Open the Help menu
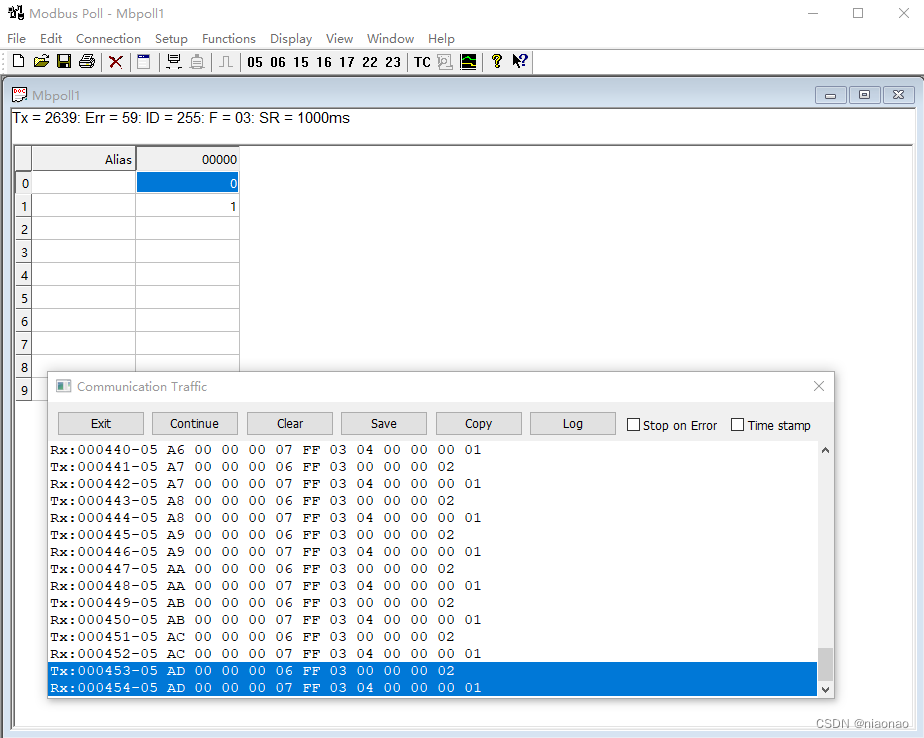The image size is (924, 738). (x=441, y=39)
